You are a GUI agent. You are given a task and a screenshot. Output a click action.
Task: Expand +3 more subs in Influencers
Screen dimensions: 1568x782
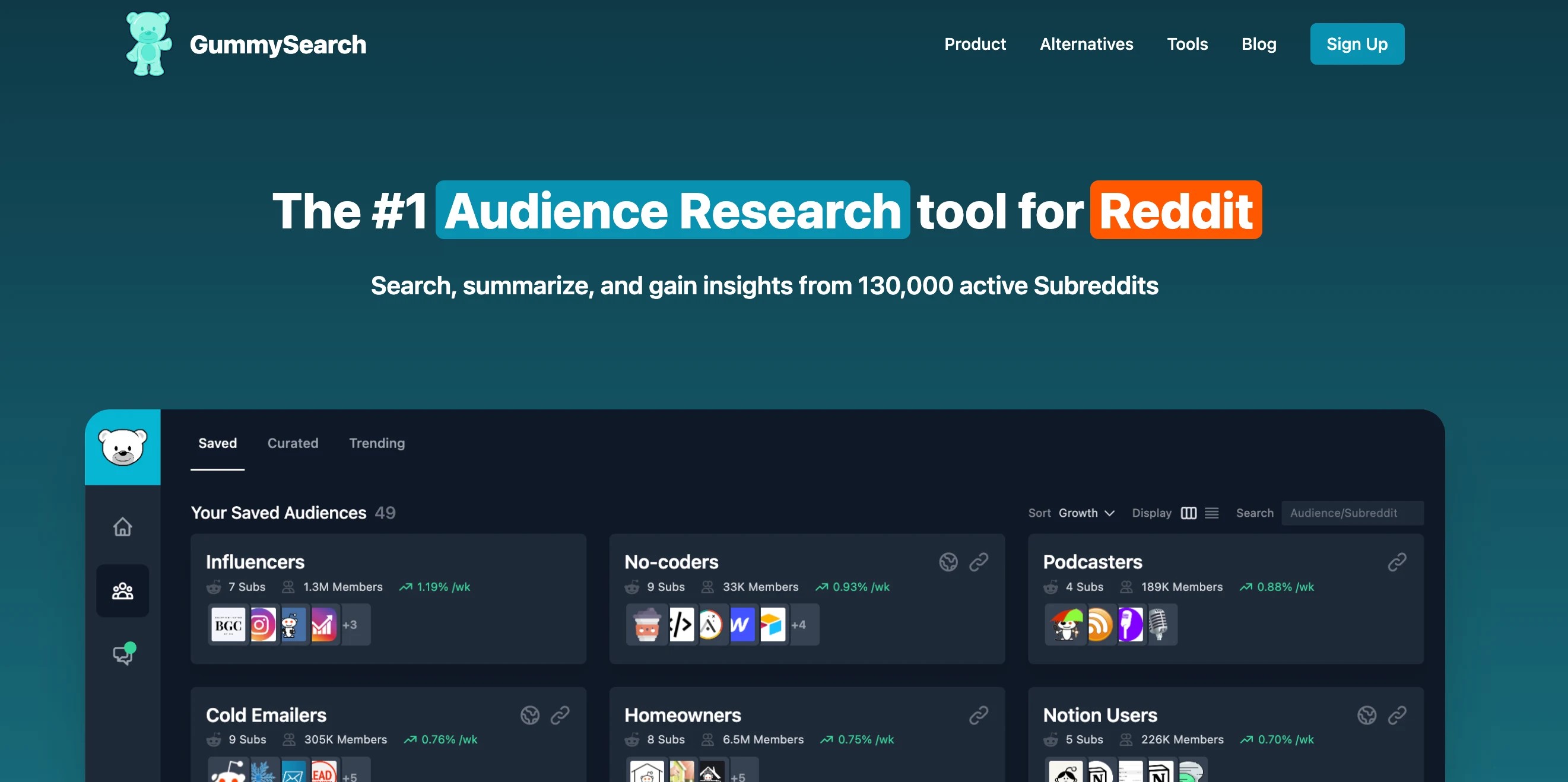350,624
